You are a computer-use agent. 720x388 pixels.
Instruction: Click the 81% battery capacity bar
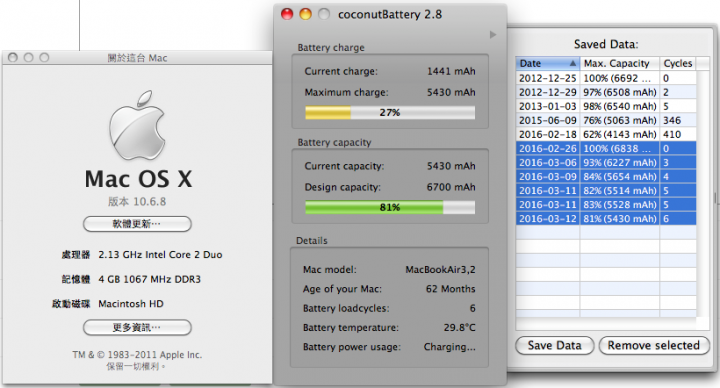point(390,208)
